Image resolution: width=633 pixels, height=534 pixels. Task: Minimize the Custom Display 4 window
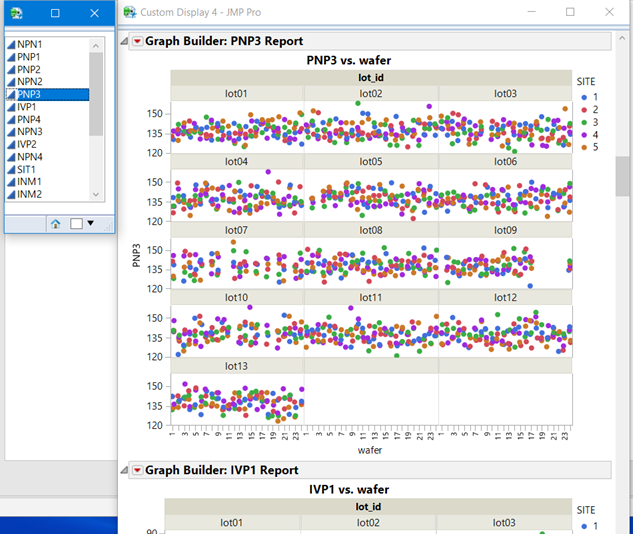531,12
